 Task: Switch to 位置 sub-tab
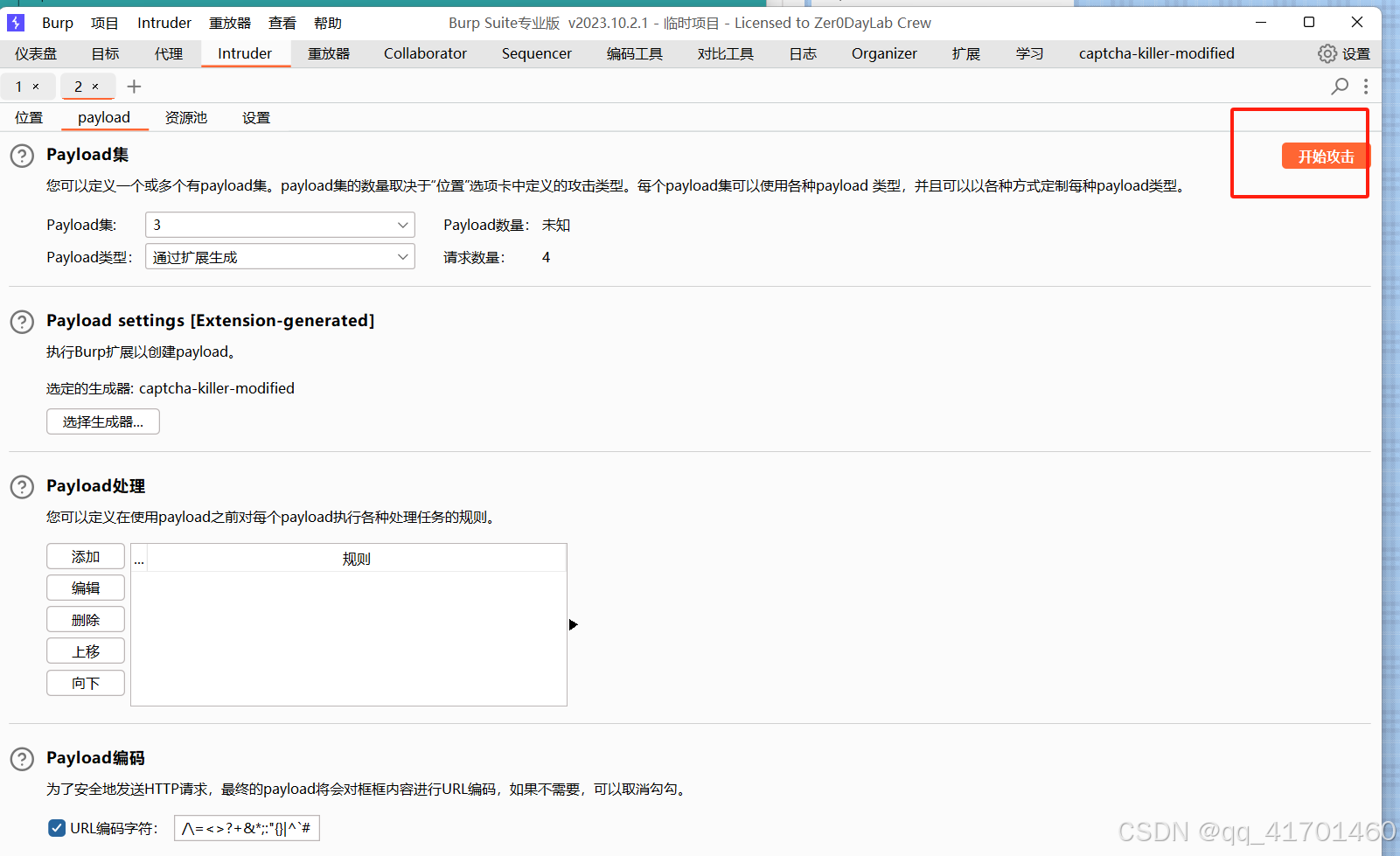point(29,118)
